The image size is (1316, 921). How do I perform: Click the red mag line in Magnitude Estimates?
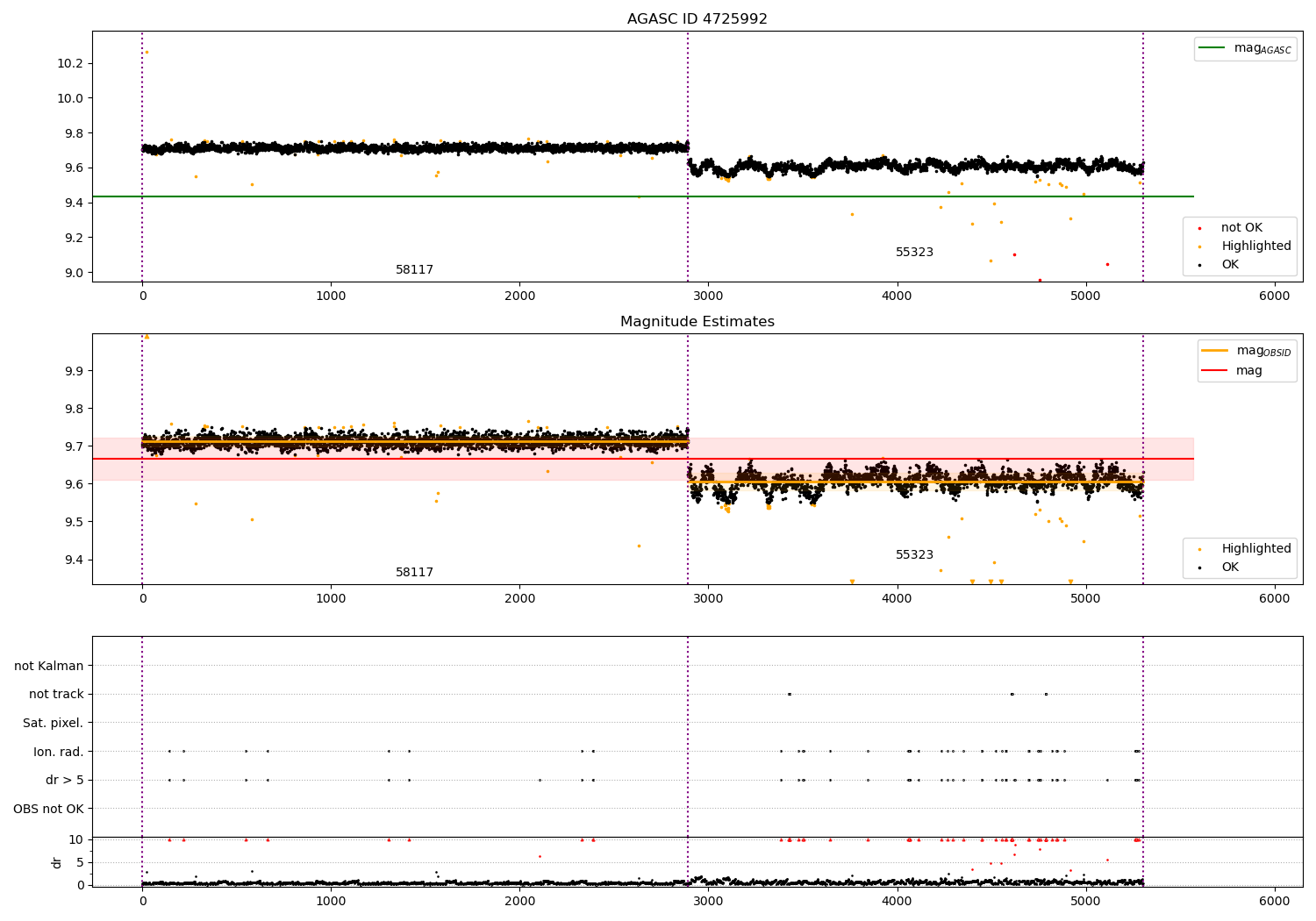coord(642,459)
